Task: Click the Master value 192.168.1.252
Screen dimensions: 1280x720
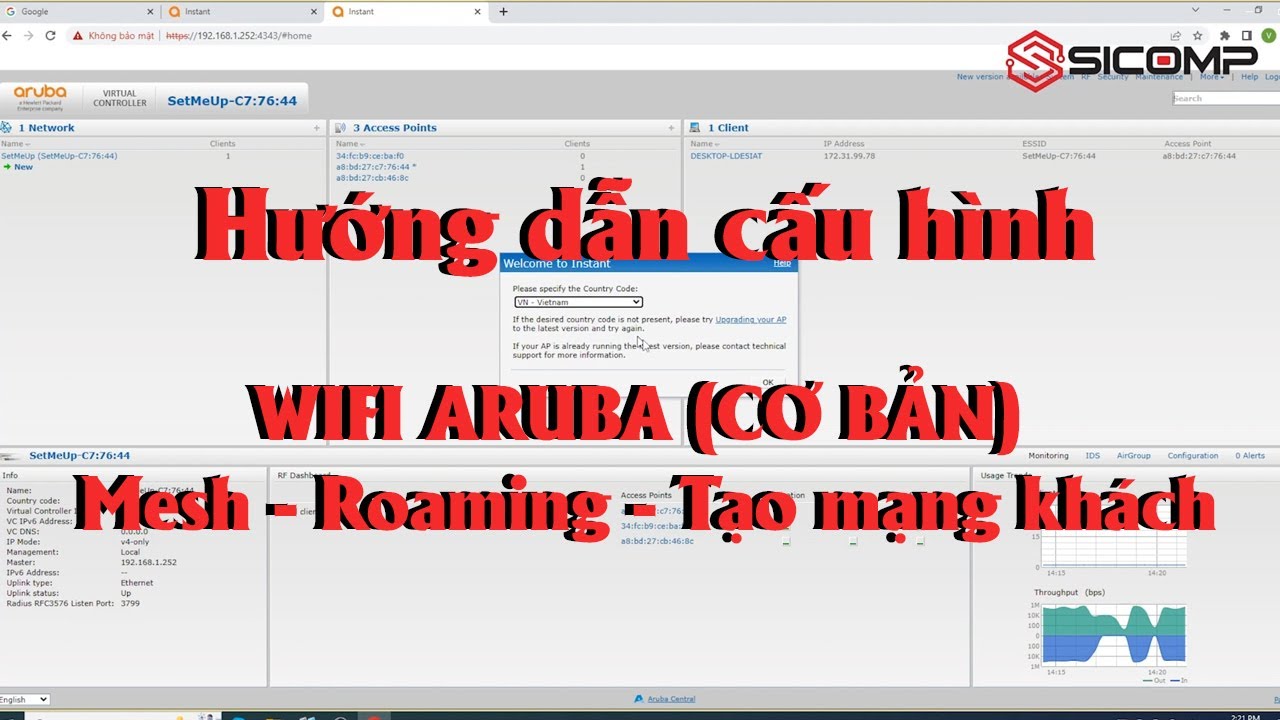Action: pyautogui.click(x=148, y=562)
